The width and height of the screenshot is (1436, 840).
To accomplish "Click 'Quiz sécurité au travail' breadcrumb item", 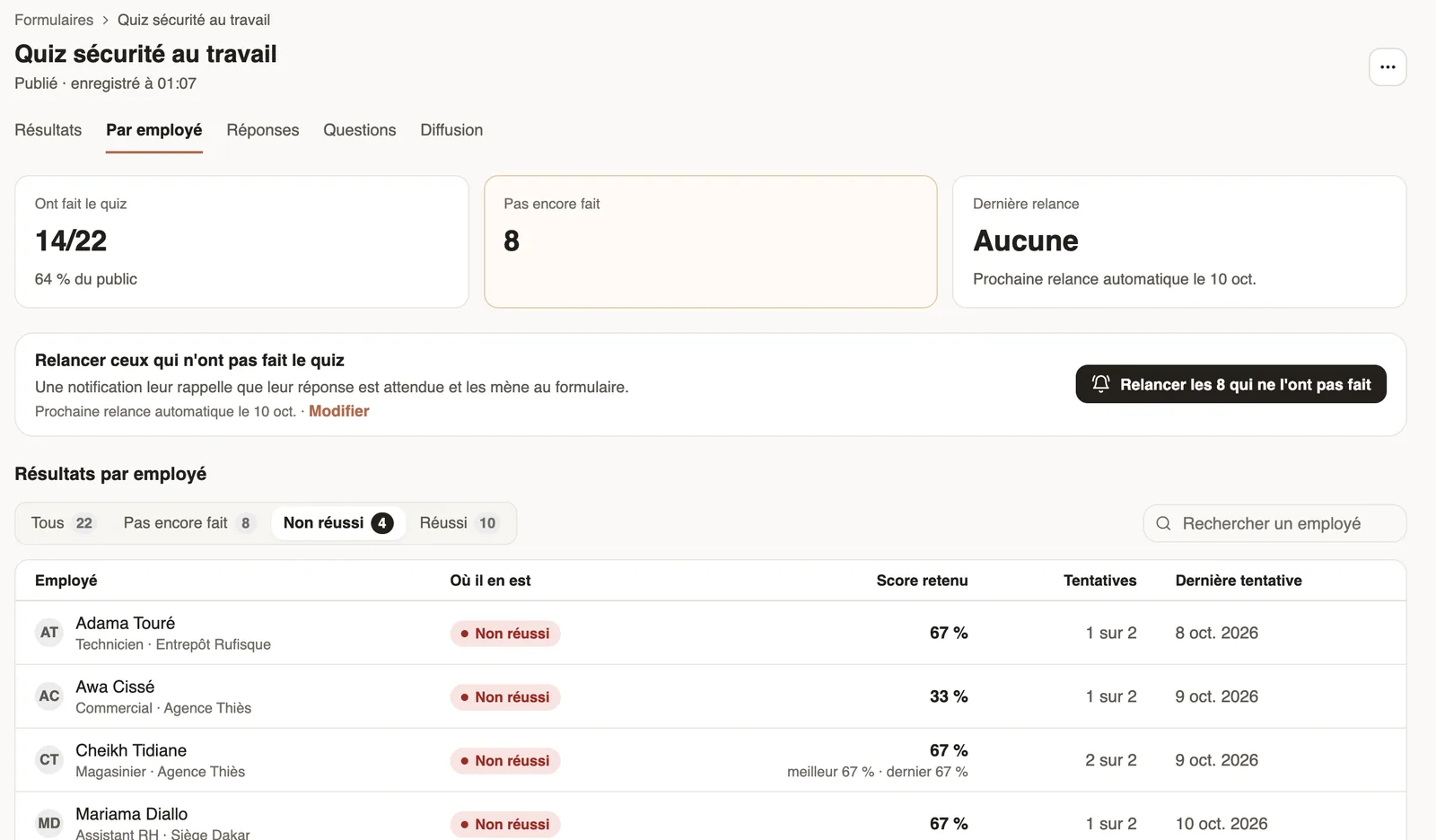I will [194, 20].
